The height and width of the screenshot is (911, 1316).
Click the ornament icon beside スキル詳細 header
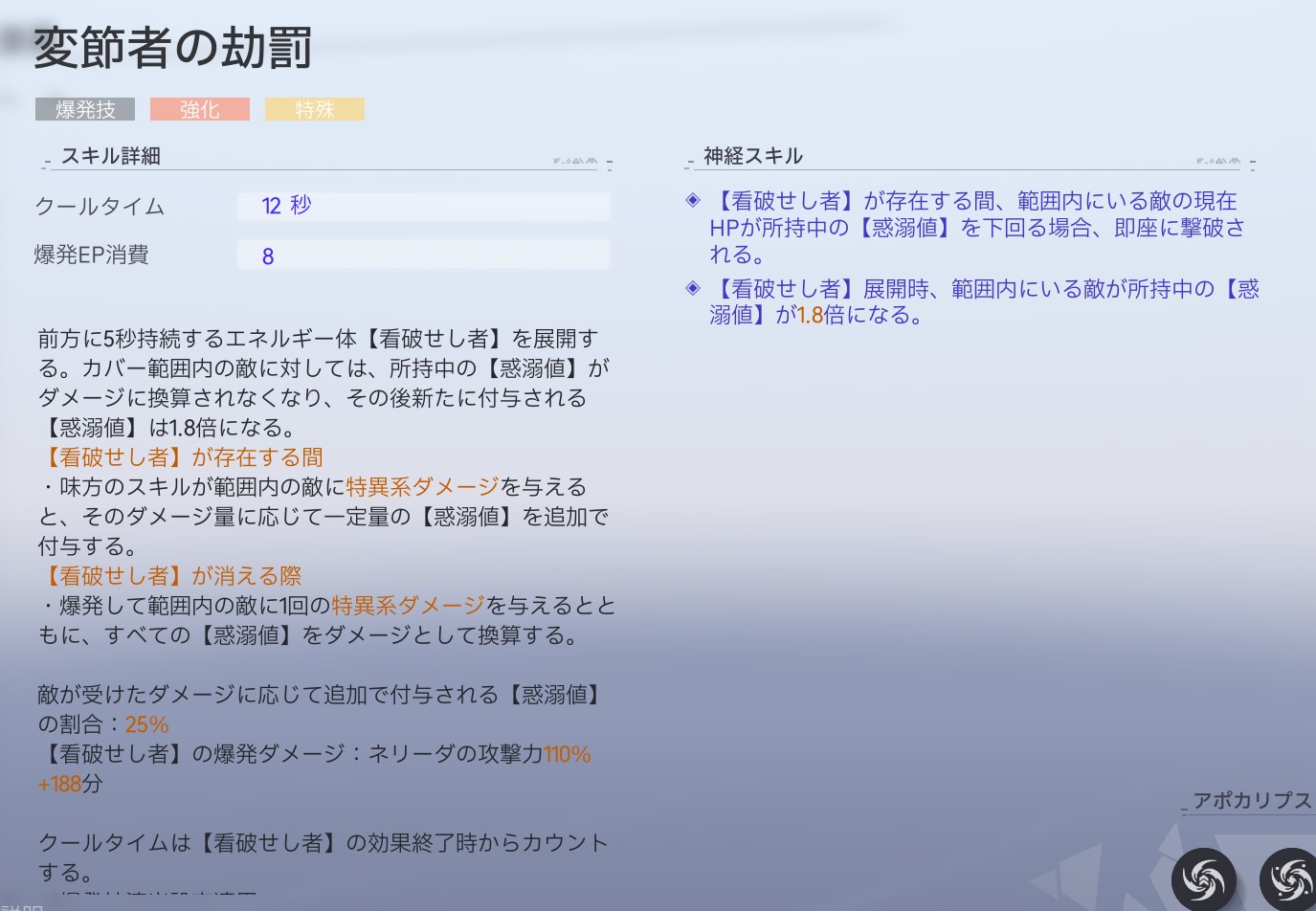click(575, 161)
